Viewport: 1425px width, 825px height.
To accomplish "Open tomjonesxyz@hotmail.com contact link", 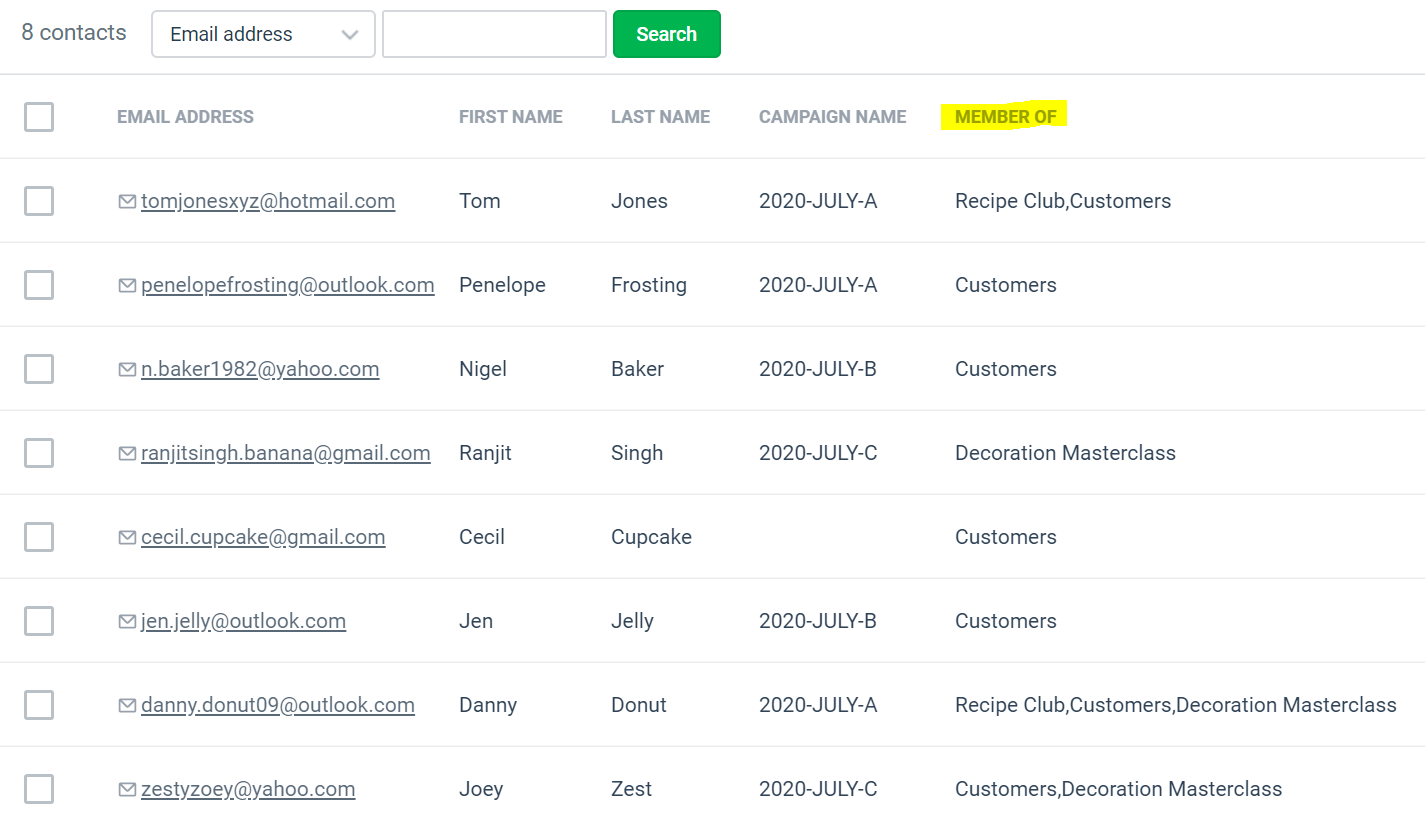I will point(268,201).
